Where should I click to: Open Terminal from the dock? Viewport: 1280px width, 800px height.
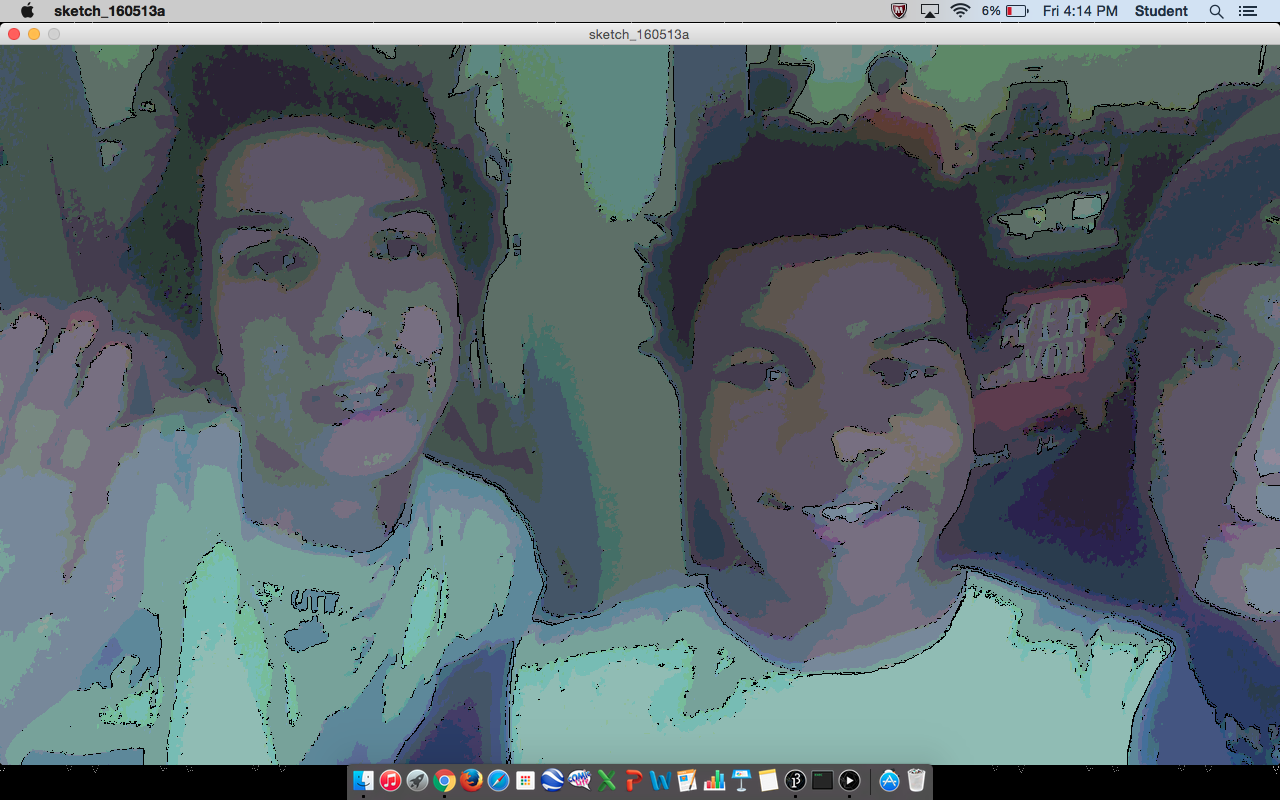(822, 780)
